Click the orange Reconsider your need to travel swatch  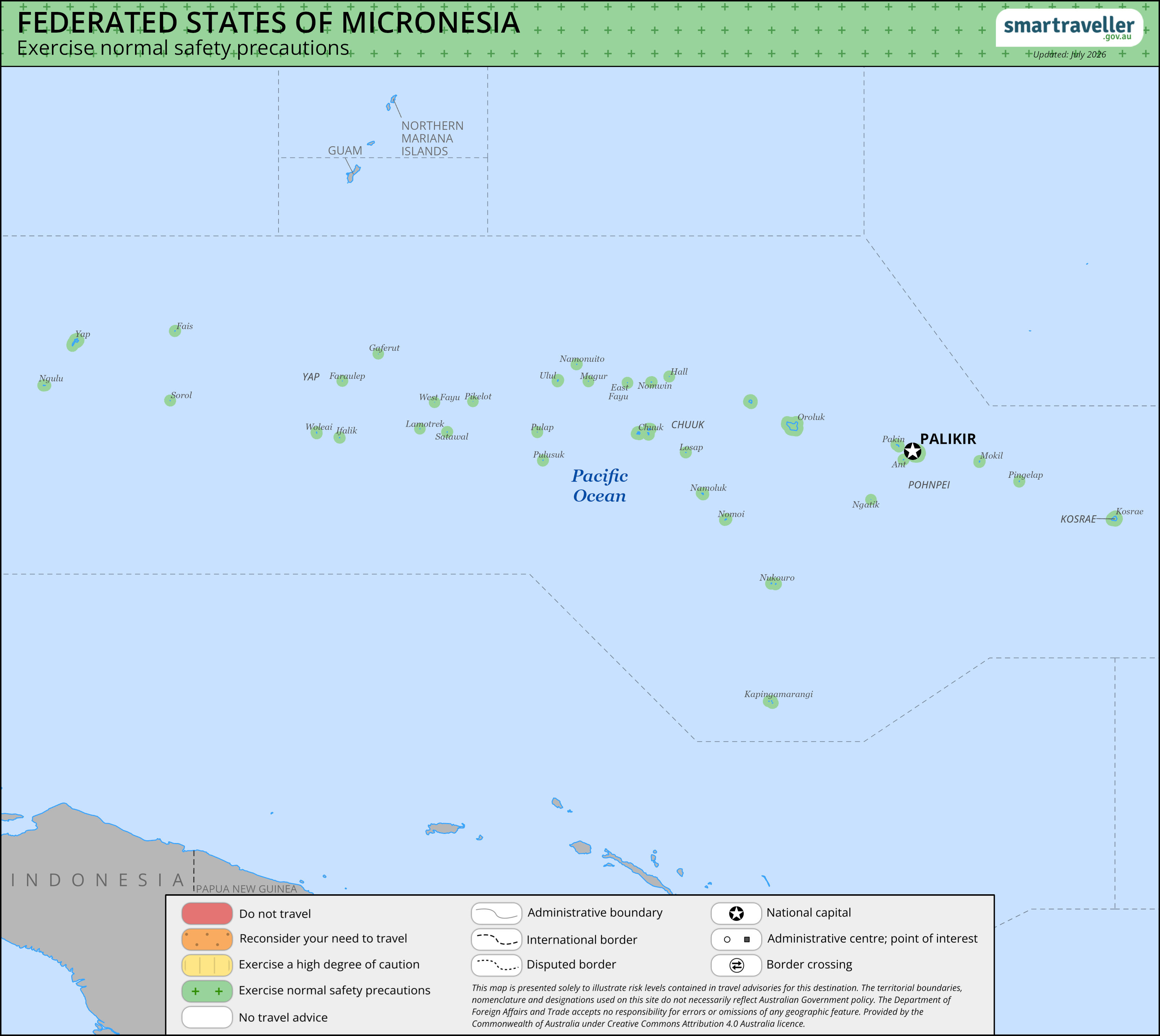207,939
